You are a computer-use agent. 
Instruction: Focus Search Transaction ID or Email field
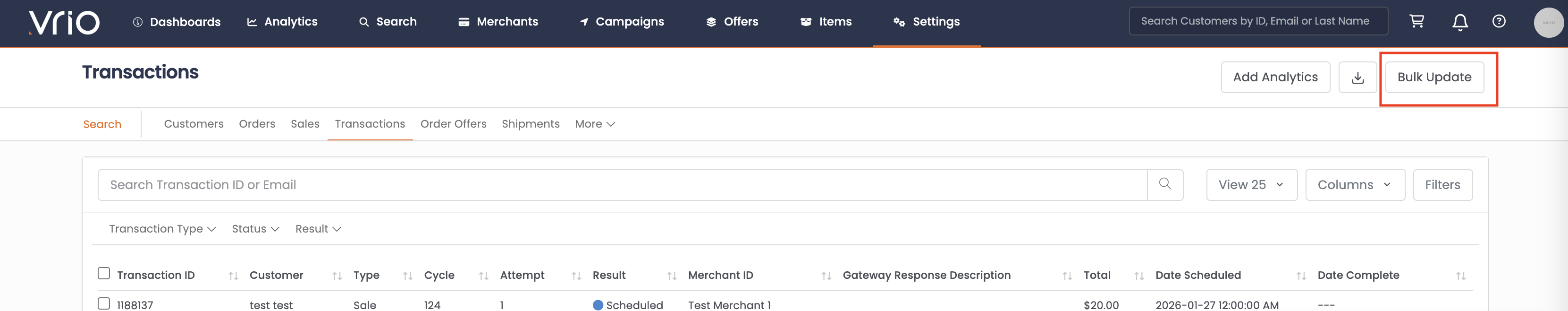click(x=622, y=185)
